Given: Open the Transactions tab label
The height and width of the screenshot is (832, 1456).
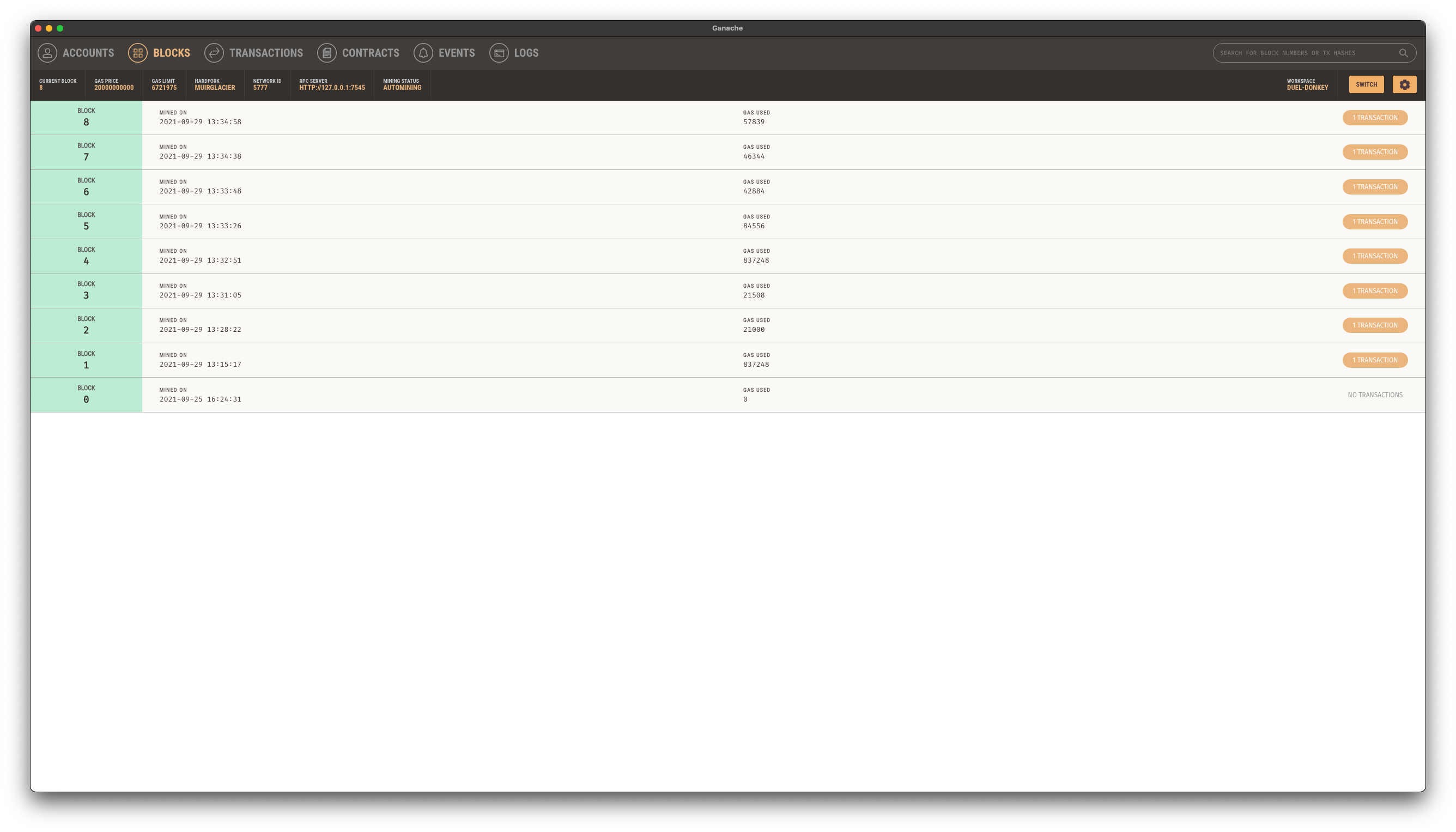Looking at the screenshot, I should point(266,52).
